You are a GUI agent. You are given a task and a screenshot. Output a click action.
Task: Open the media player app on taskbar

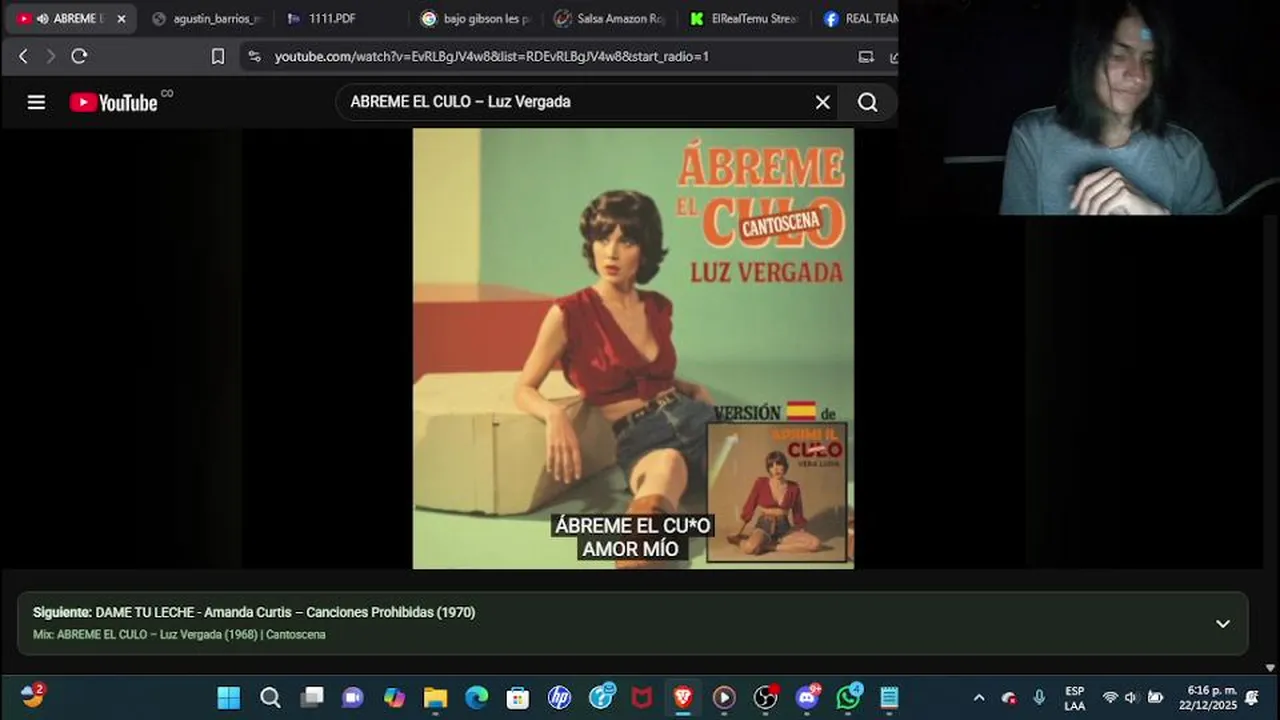pos(724,697)
